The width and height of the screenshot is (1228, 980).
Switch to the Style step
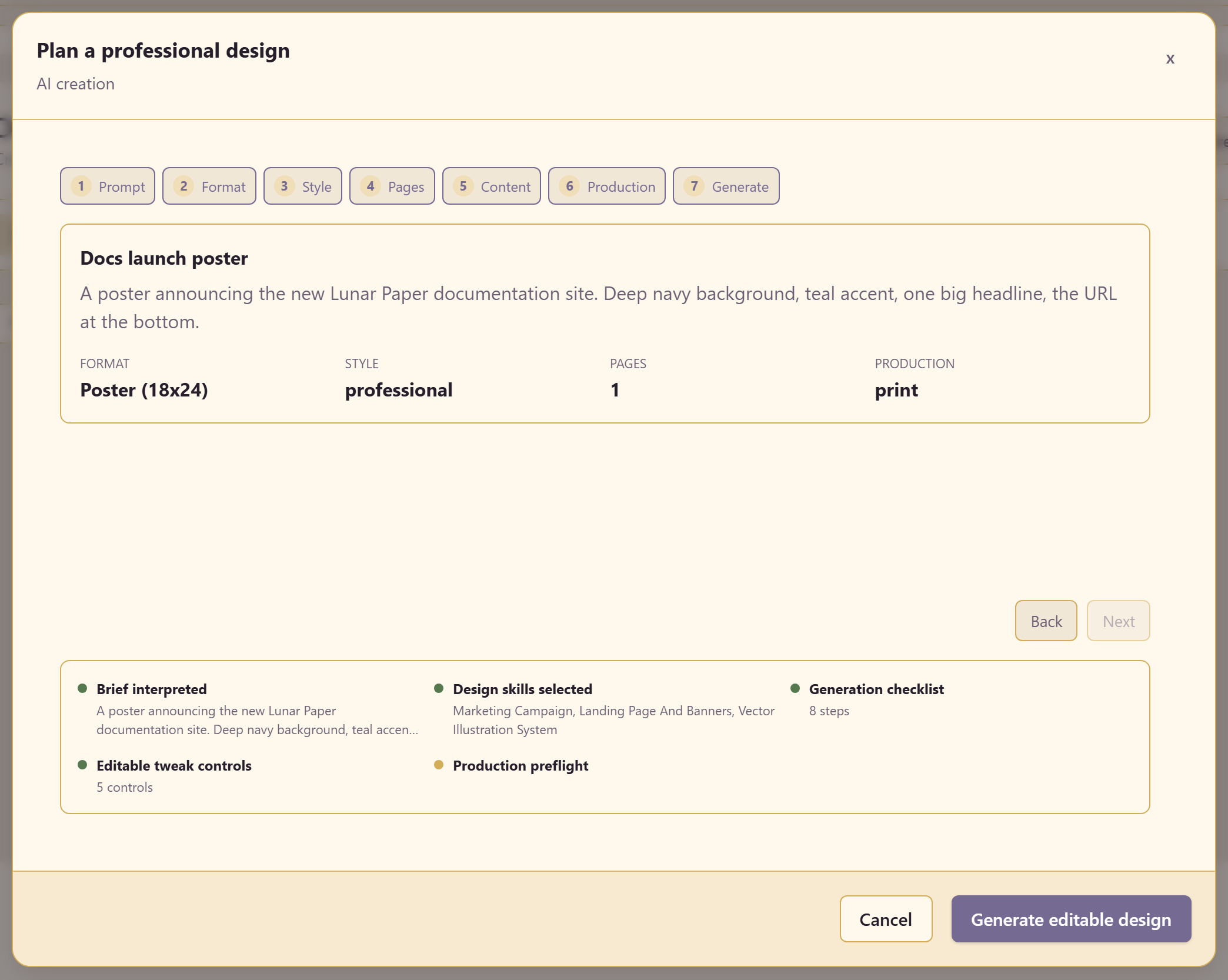click(x=303, y=186)
